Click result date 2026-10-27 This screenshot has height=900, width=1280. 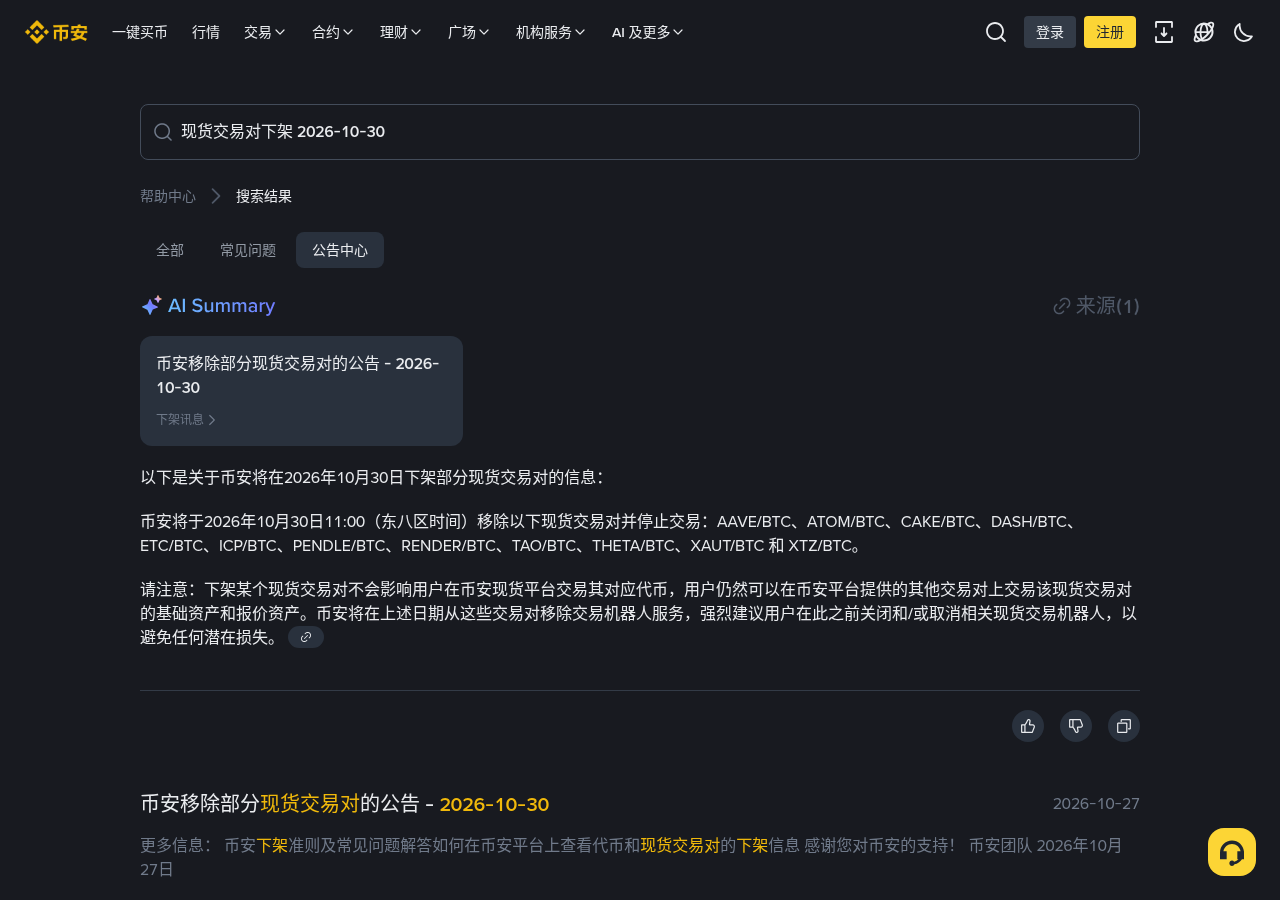pos(1096,804)
